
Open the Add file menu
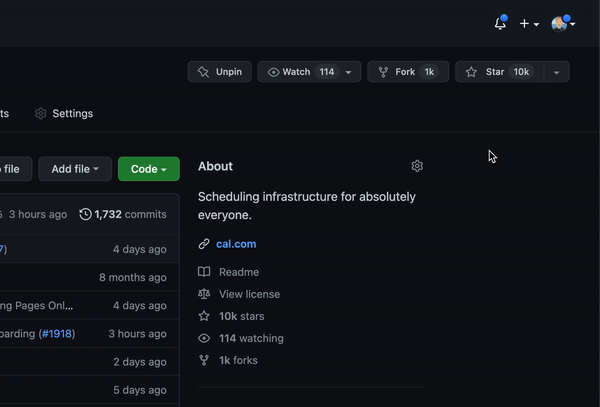pos(75,169)
